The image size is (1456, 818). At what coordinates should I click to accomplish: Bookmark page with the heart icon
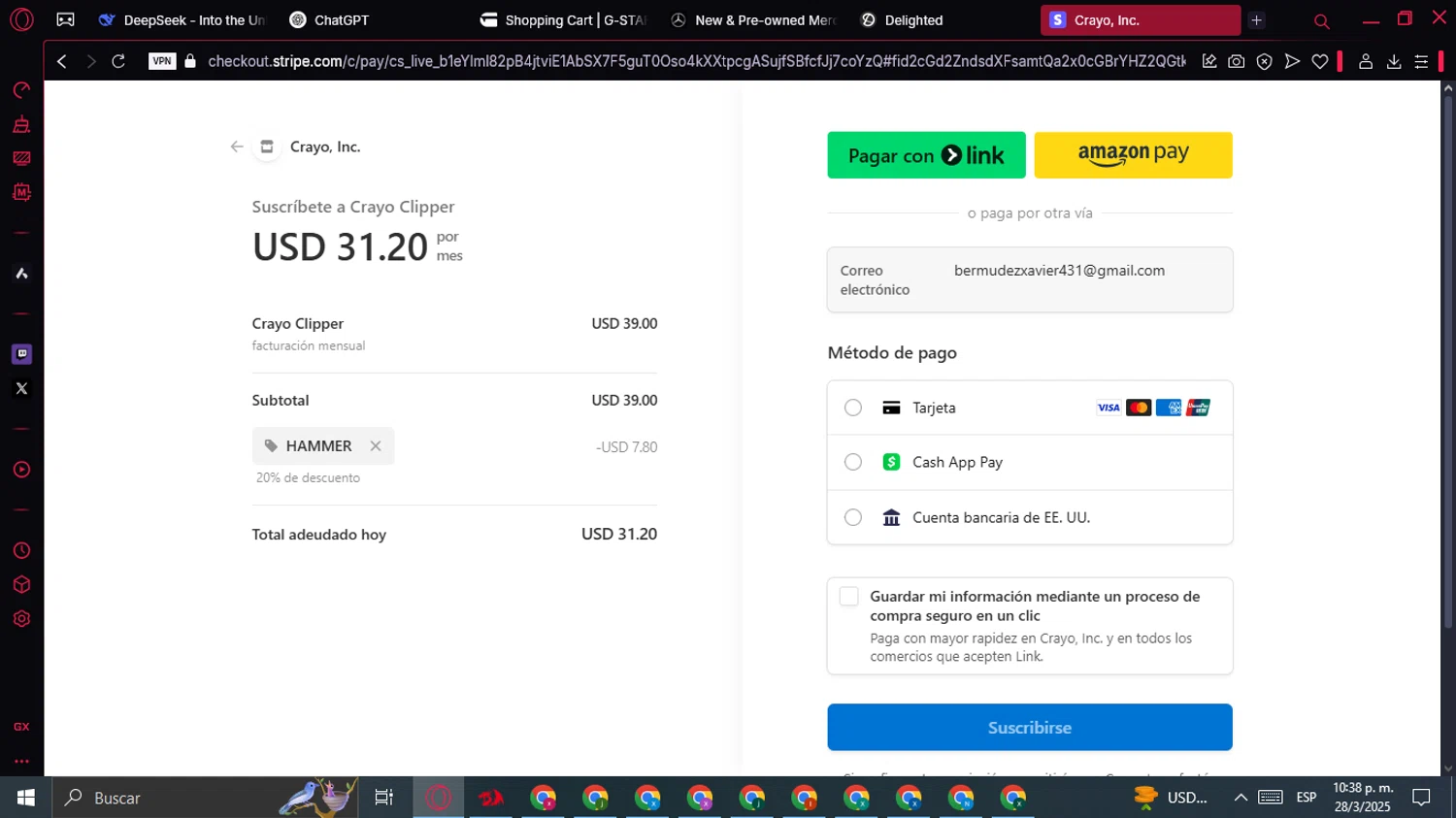click(1320, 61)
